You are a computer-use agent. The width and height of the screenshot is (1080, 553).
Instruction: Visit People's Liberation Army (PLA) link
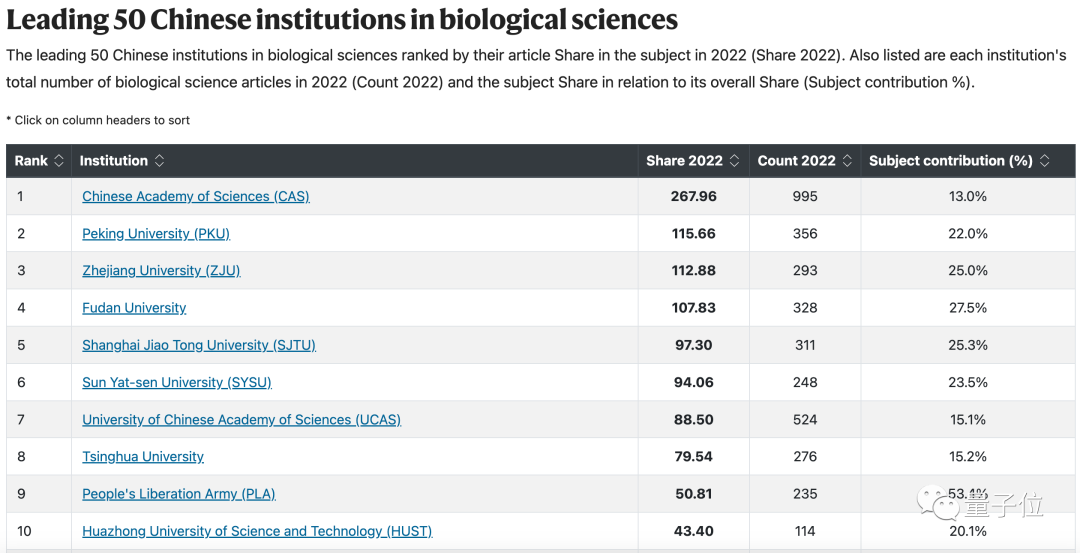(179, 494)
